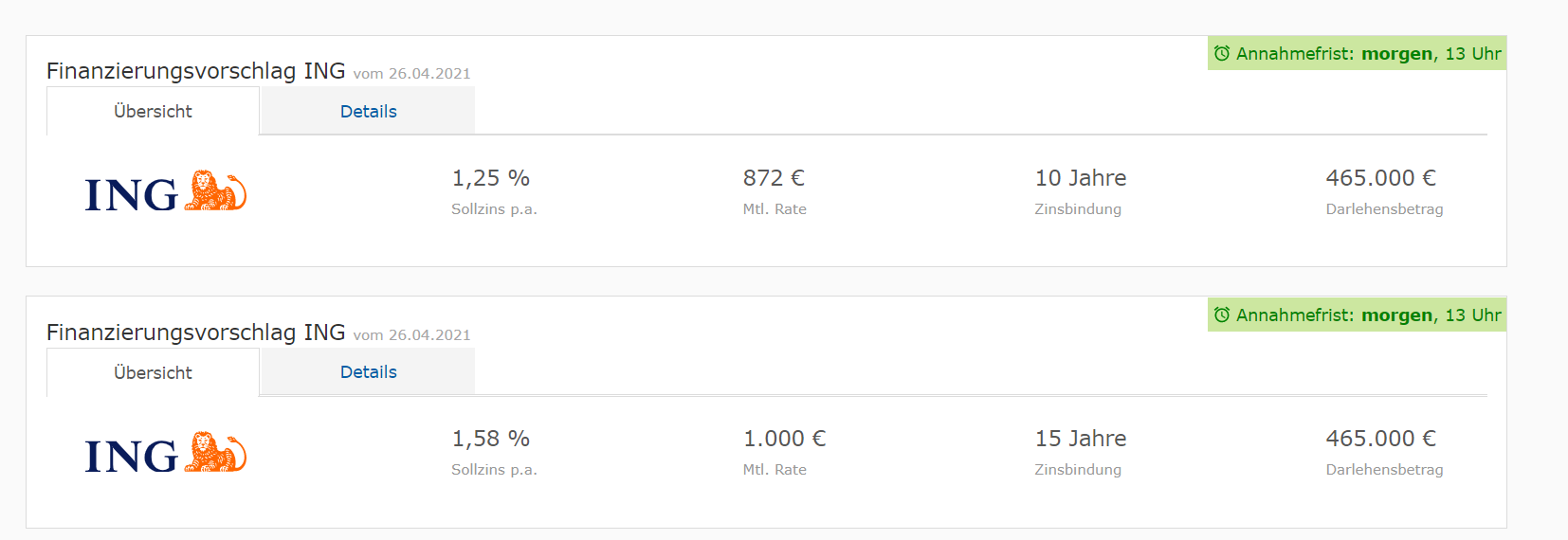Click the 465.000 € amount in the 15 Jahre offer
Screen dimensions: 1568x540
tap(1380, 439)
